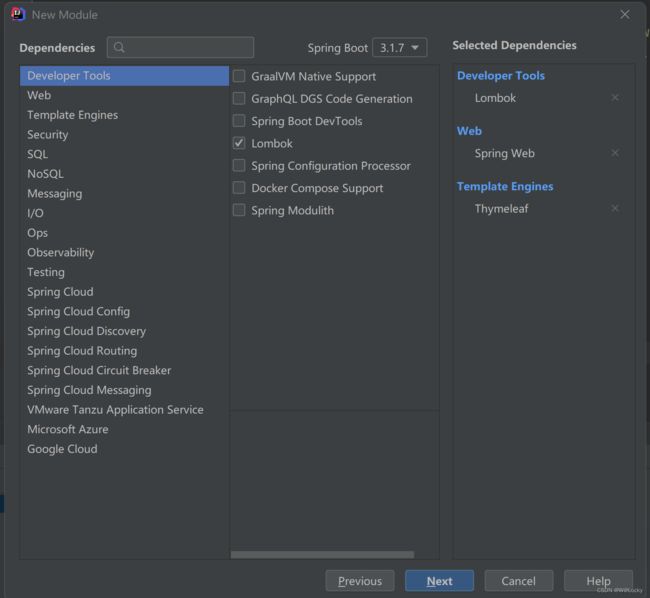The image size is (650, 598).
Task: Click Thymeleaf in Selected Dependencies
Action: pos(502,208)
